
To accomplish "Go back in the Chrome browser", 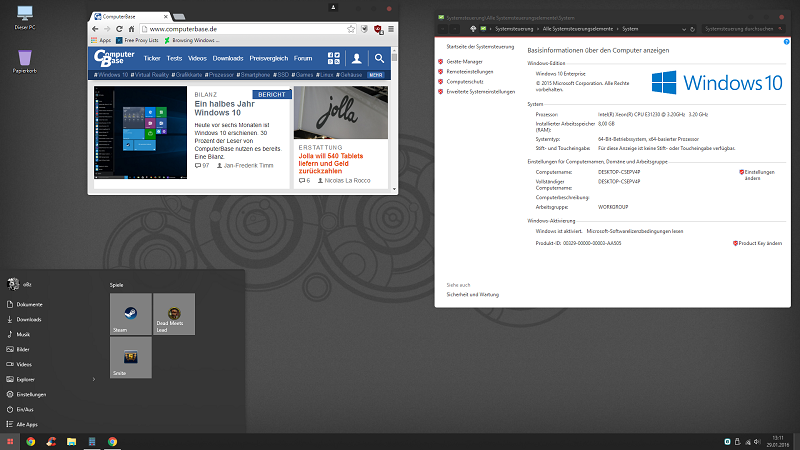I will (95, 29).
